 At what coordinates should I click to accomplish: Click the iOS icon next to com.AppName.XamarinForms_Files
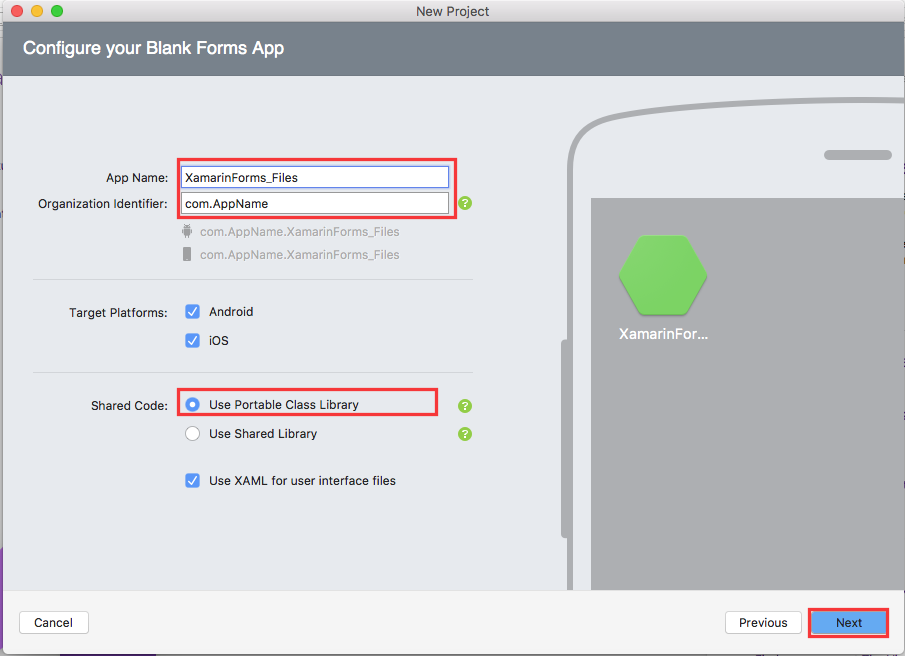187,254
